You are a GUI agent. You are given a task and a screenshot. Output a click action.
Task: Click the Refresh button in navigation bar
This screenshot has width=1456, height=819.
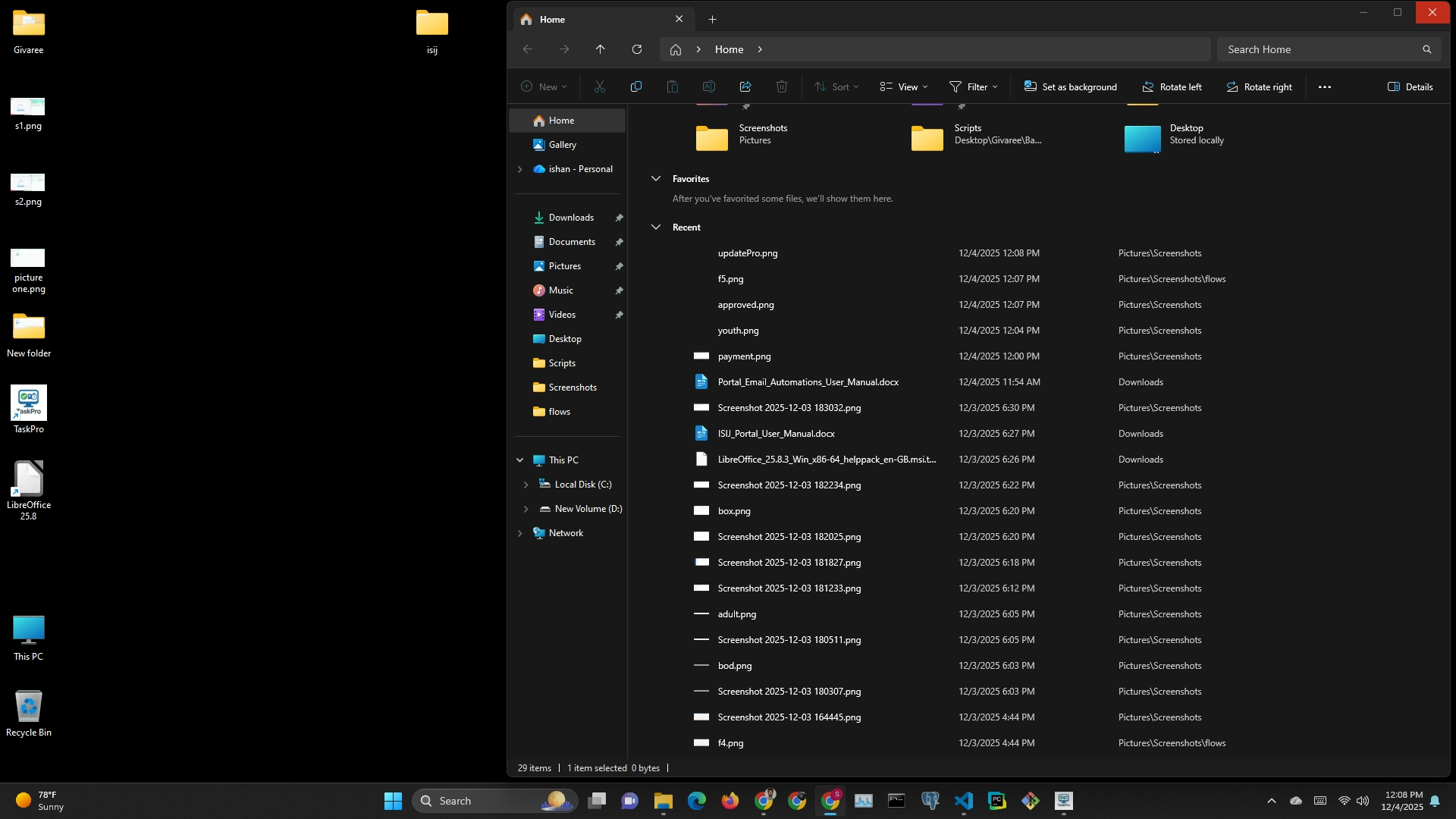[x=637, y=49]
